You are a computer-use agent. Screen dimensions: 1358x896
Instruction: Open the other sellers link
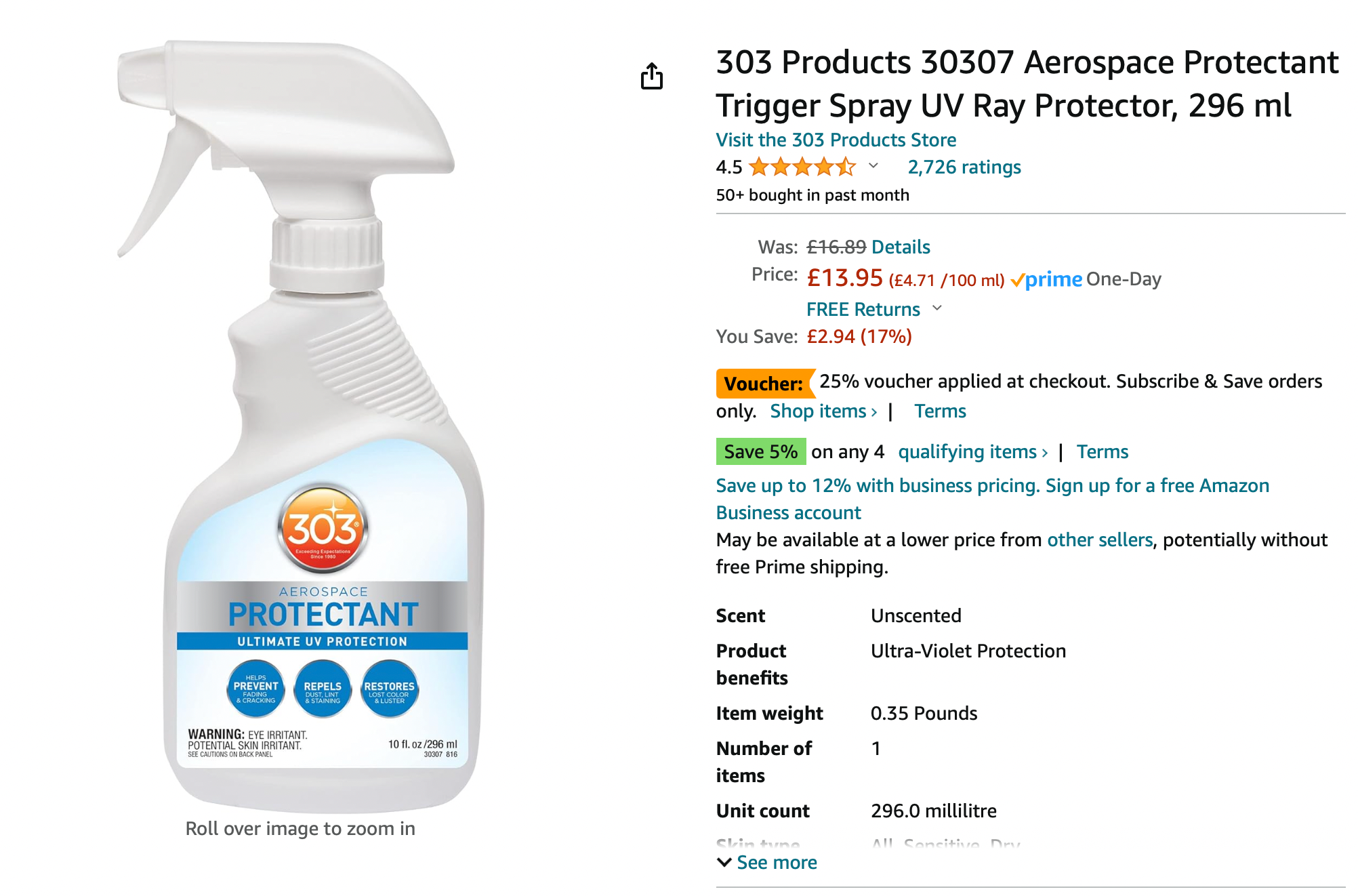click(1100, 539)
